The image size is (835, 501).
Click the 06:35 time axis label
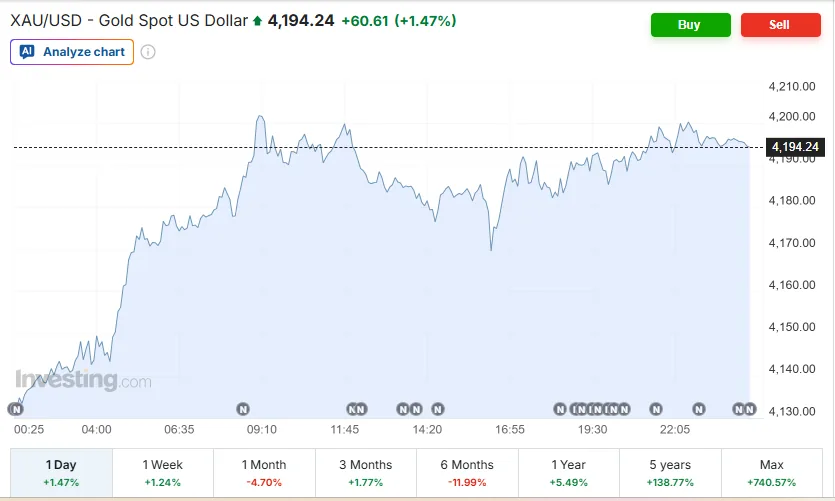[179, 430]
